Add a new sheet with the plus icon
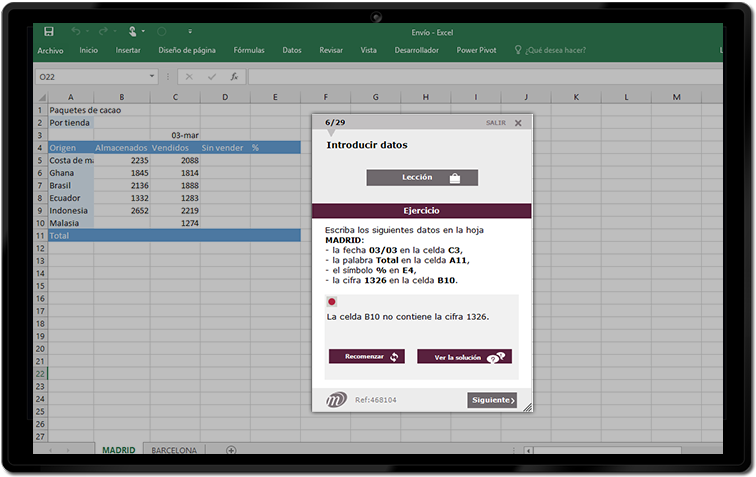This screenshot has width=756, height=477. [x=231, y=450]
